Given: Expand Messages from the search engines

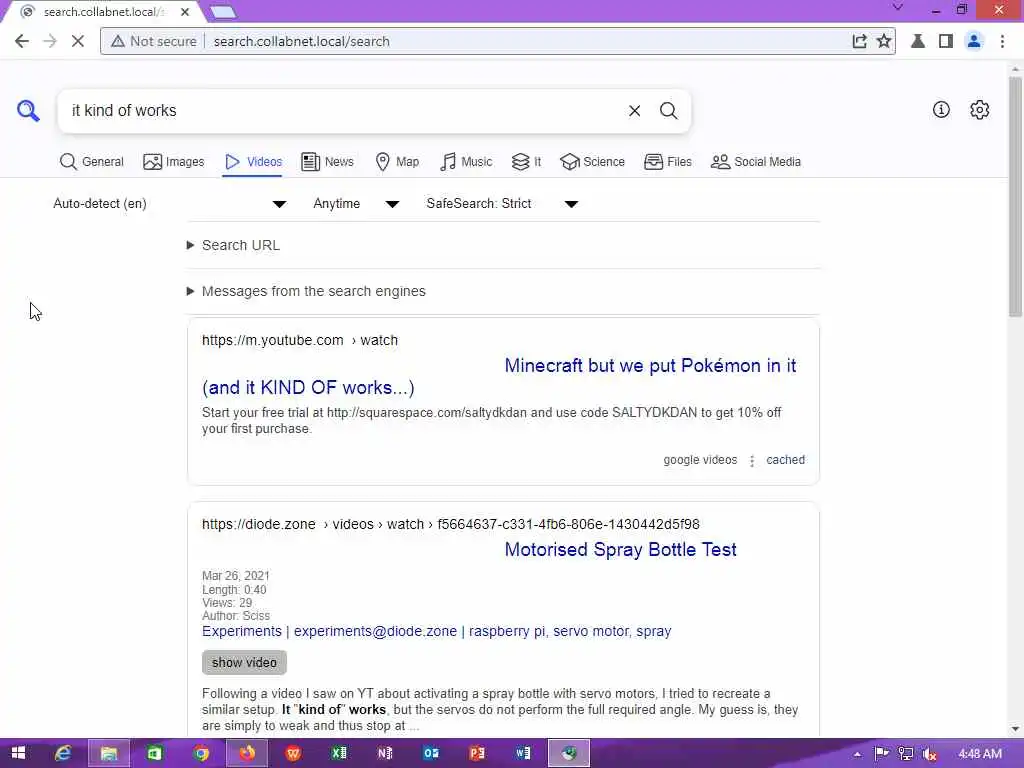Looking at the screenshot, I should click(x=306, y=291).
